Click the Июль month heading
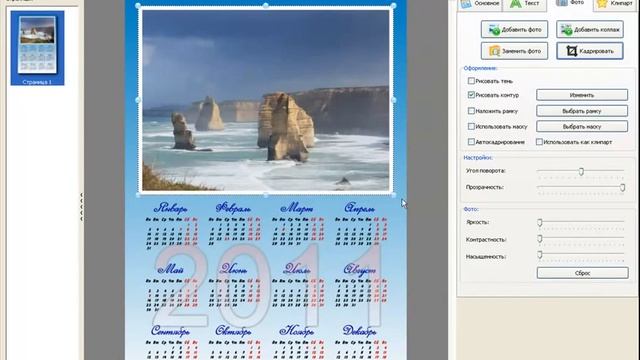This screenshot has height=360, width=640. 296,269
